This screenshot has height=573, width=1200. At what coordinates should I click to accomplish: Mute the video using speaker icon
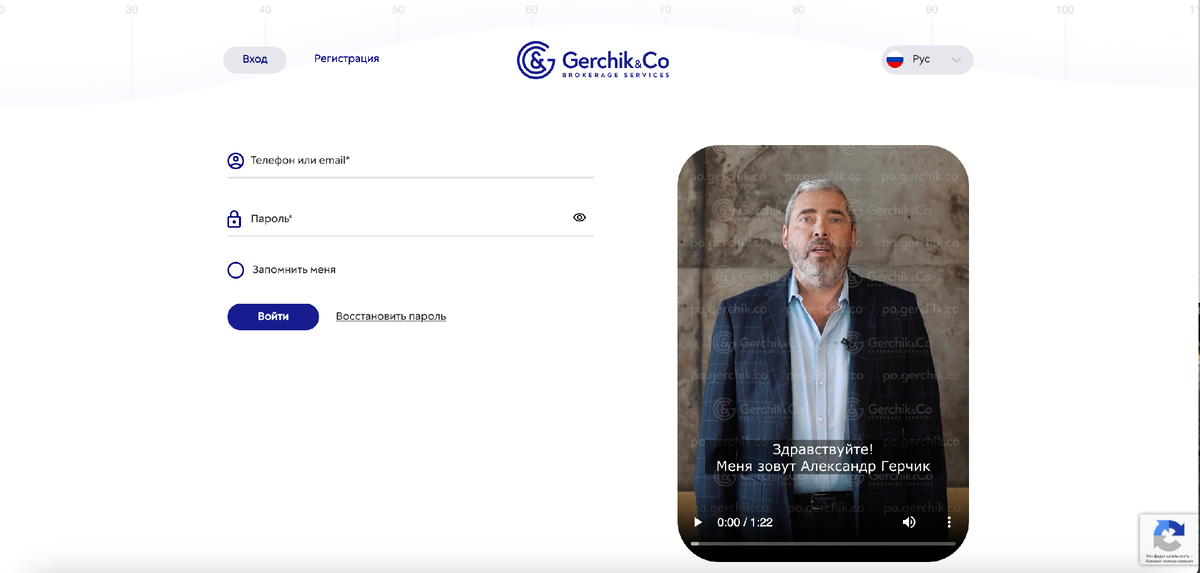pyautogui.click(x=909, y=522)
